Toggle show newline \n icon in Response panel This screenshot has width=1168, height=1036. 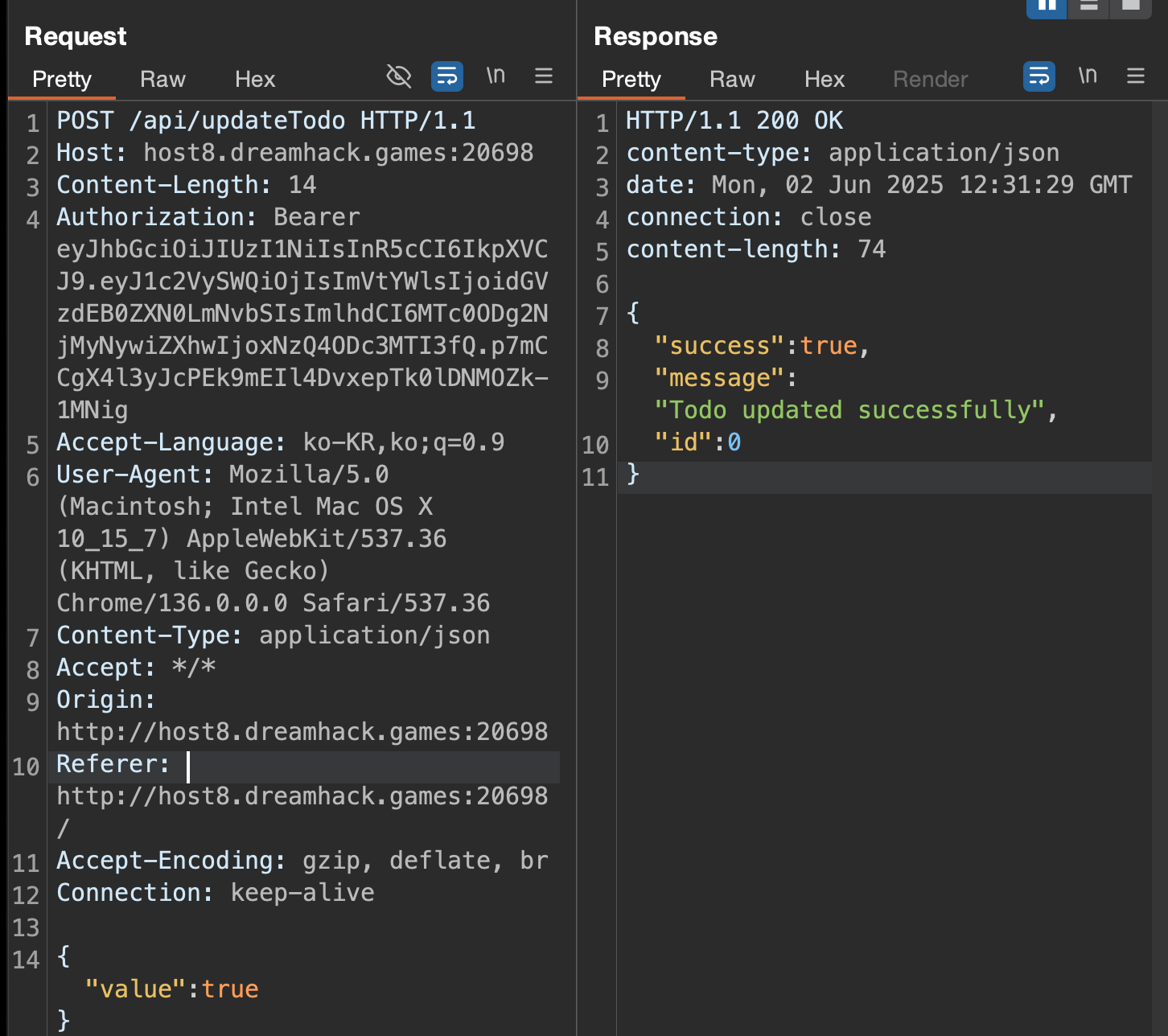[x=1088, y=76]
